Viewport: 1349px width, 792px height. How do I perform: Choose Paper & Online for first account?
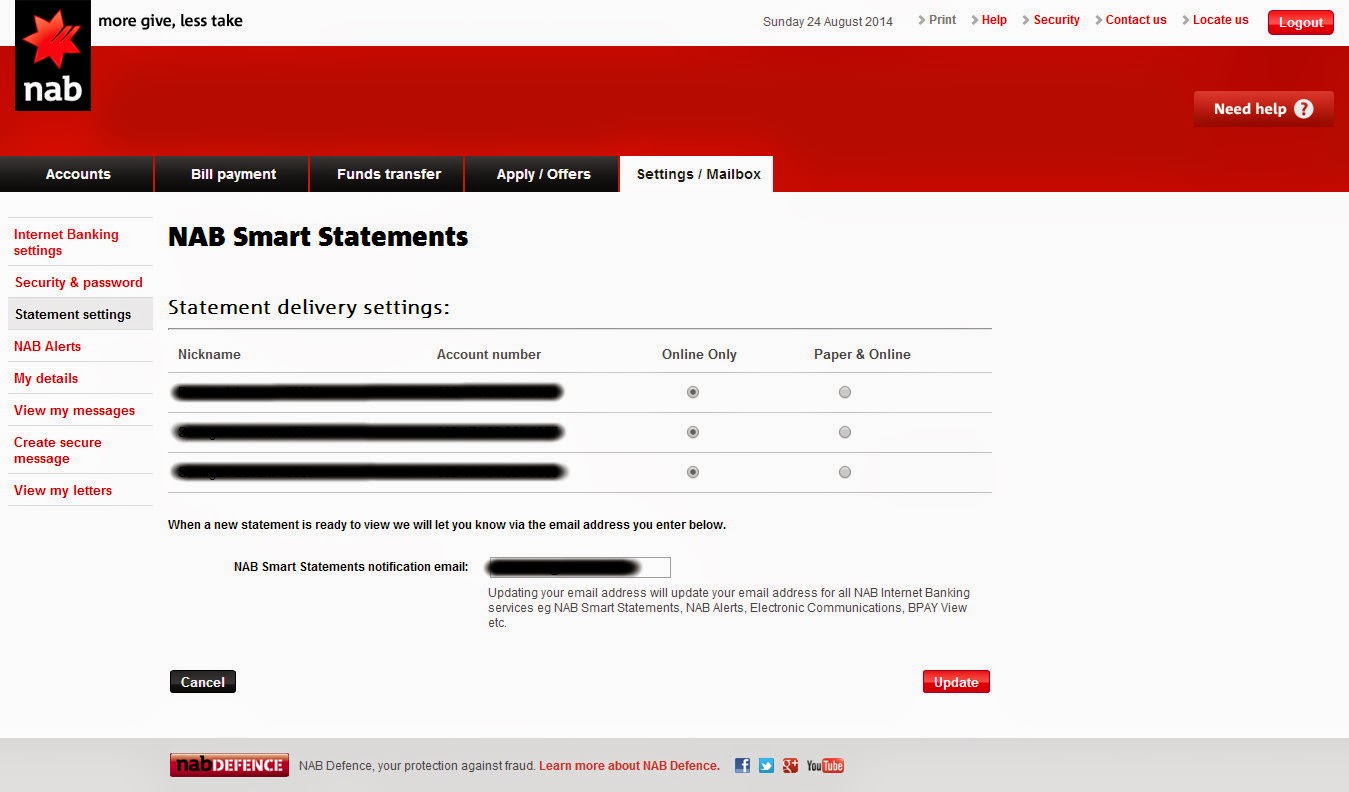(845, 393)
